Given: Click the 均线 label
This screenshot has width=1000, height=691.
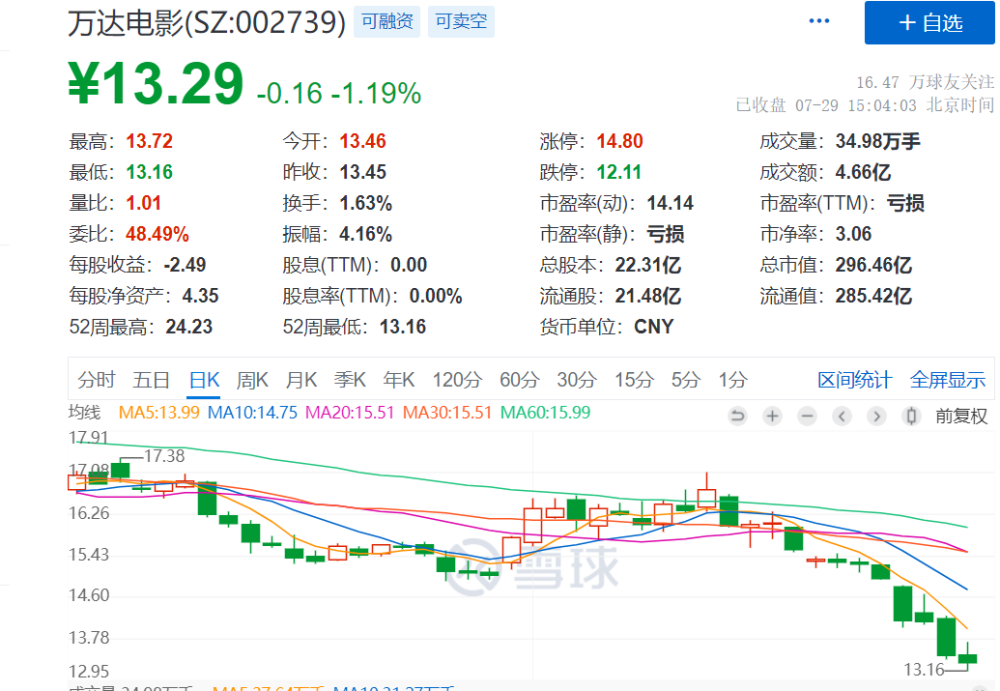Looking at the screenshot, I should (x=84, y=413).
